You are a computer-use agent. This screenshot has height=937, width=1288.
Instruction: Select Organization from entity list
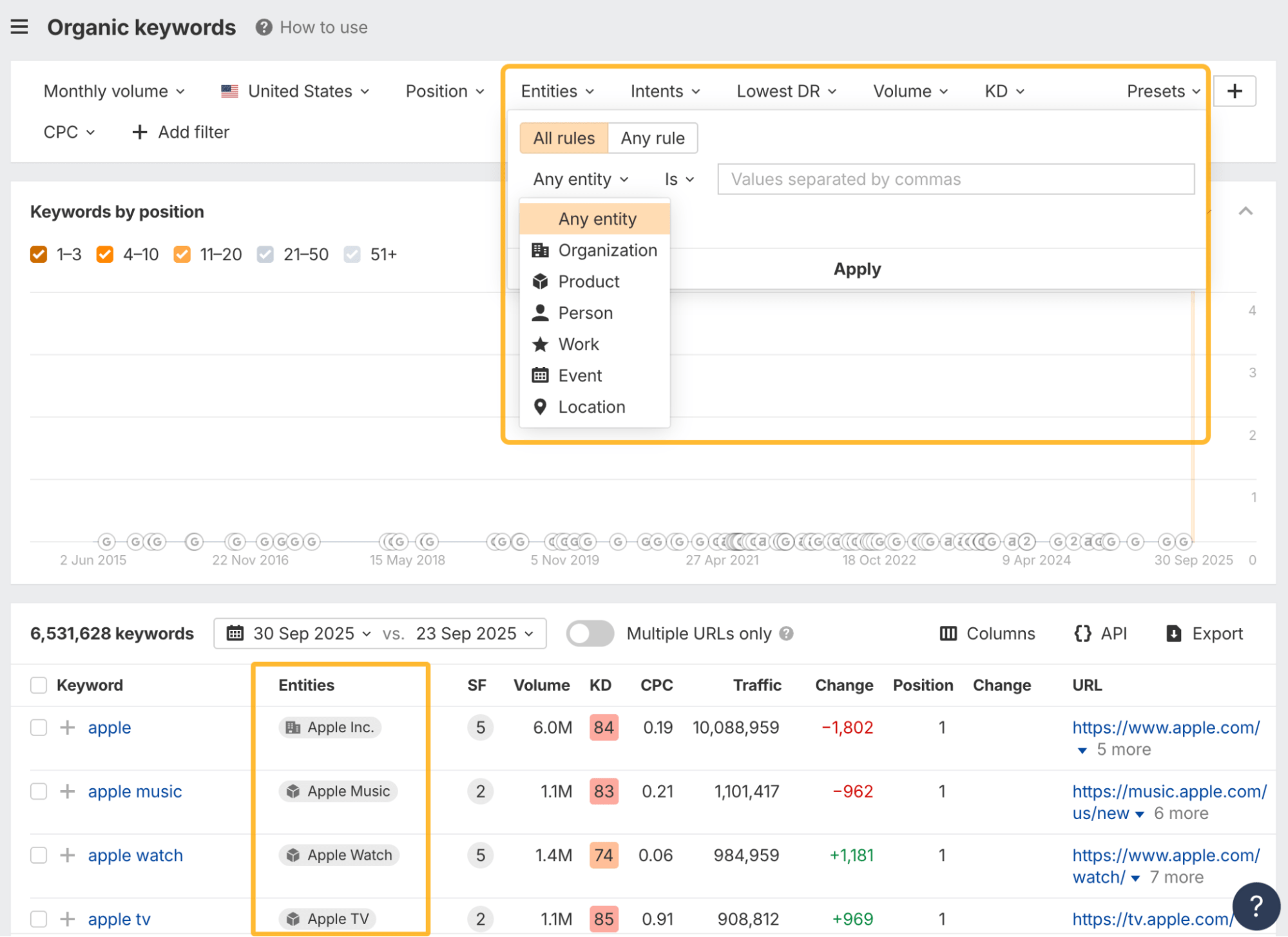point(607,251)
